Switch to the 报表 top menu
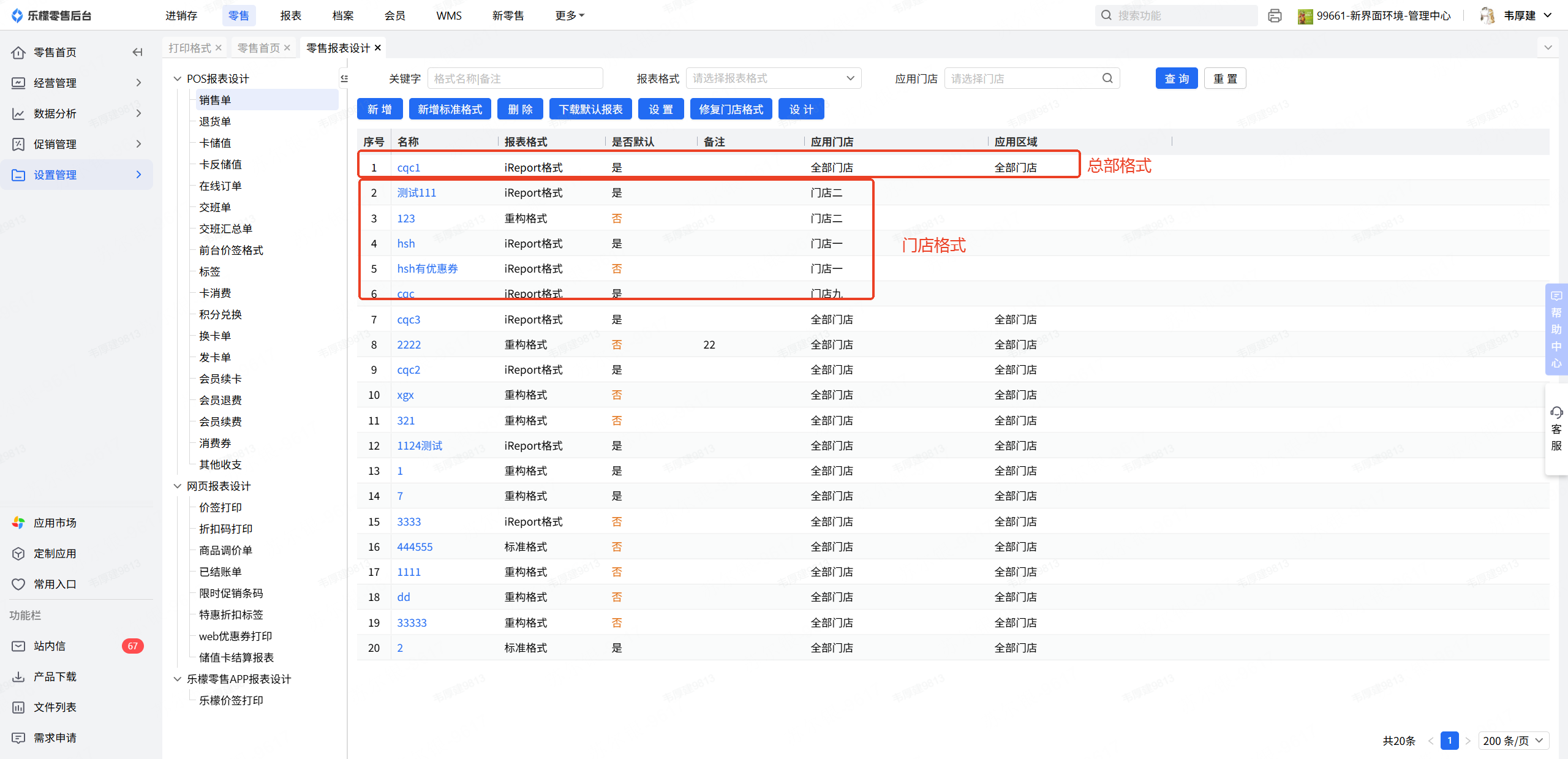This screenshot has height=759, width=1568. [x=290, y=16]
